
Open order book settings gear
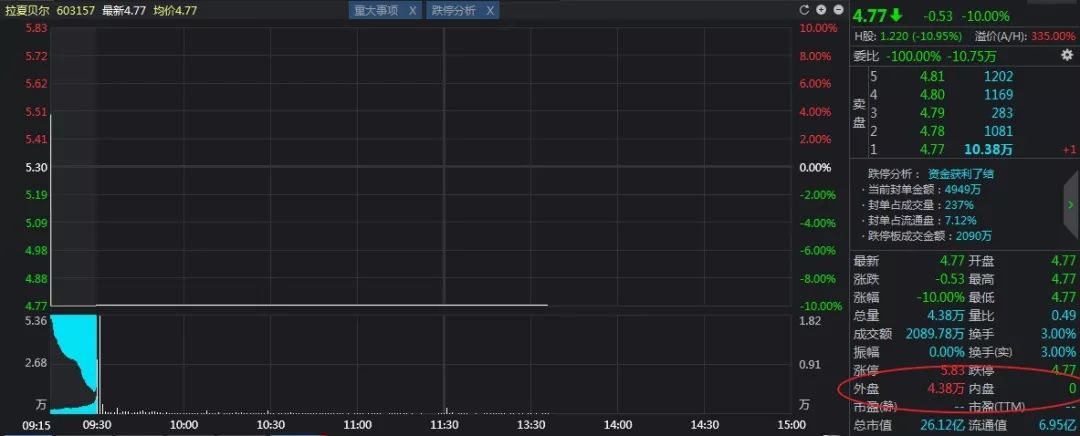pos(1066,56)
